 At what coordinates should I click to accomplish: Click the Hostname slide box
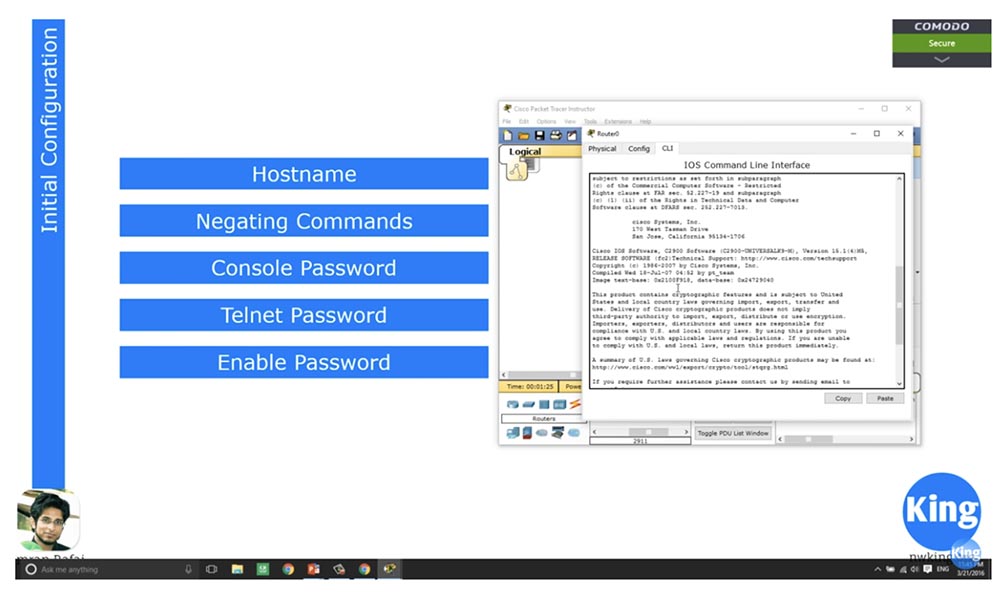pyautogui.click(x=304, y=174)
